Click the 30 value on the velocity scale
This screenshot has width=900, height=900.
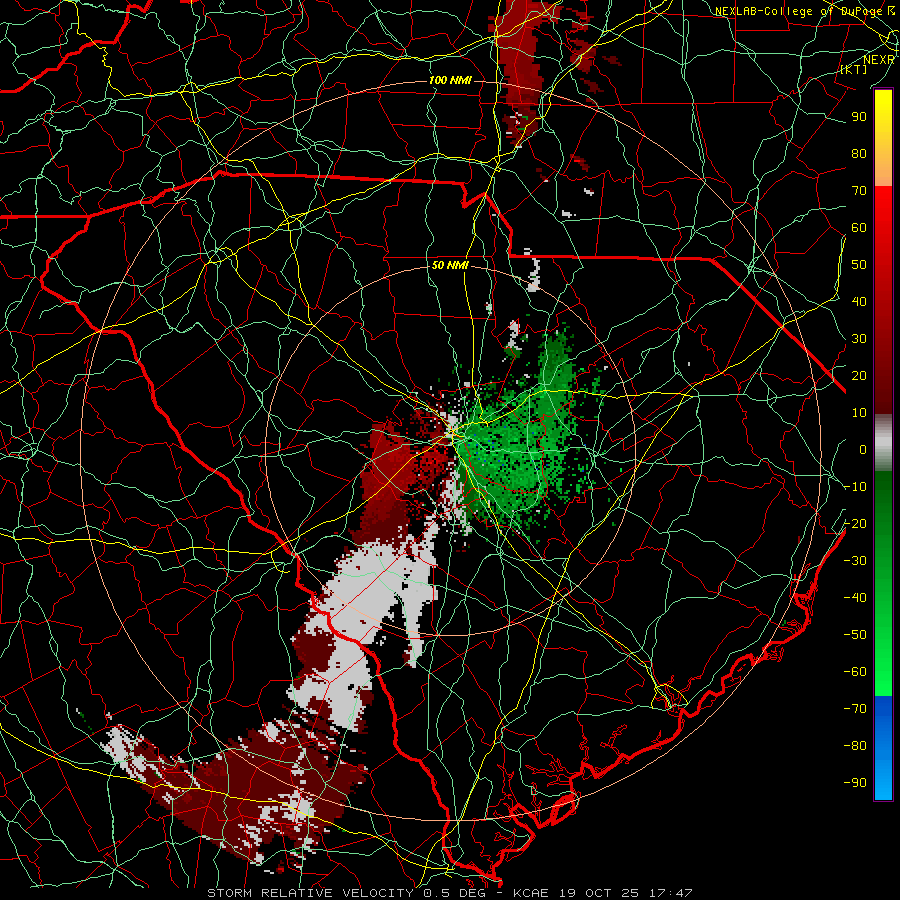coord(859,339)
